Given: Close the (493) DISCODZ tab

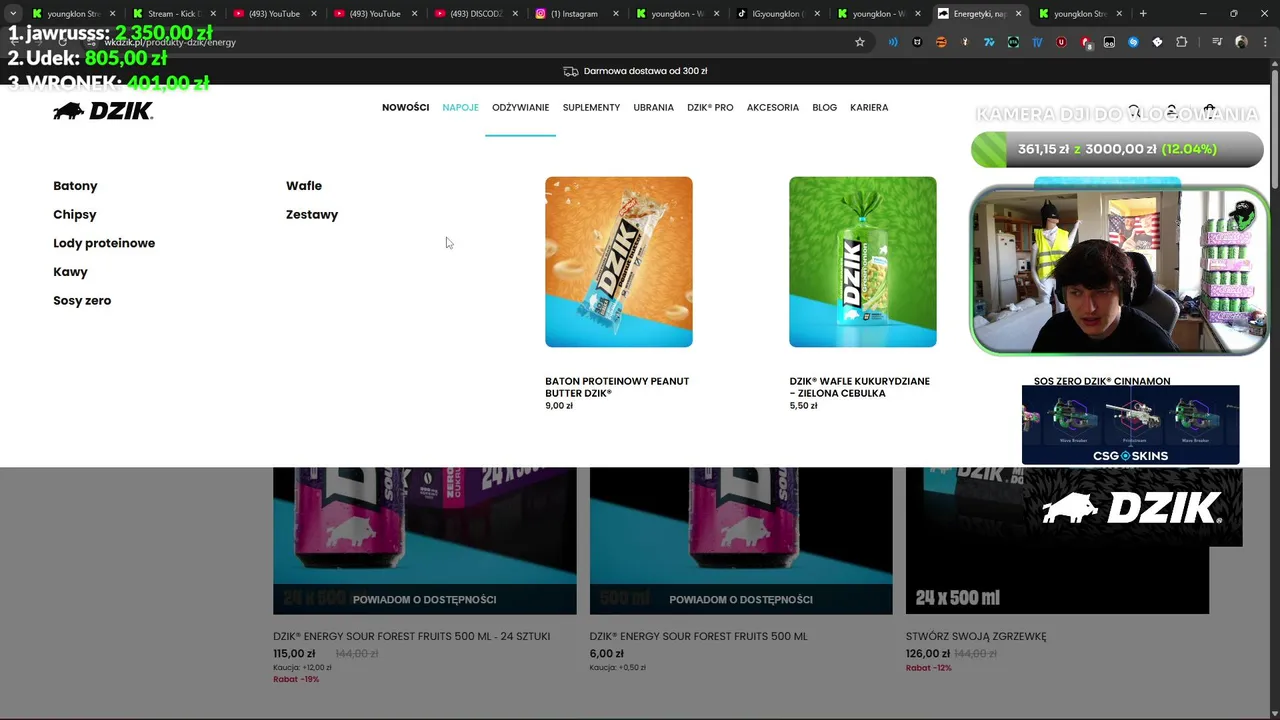Looking at the screenshot, I should click(515, 14).
